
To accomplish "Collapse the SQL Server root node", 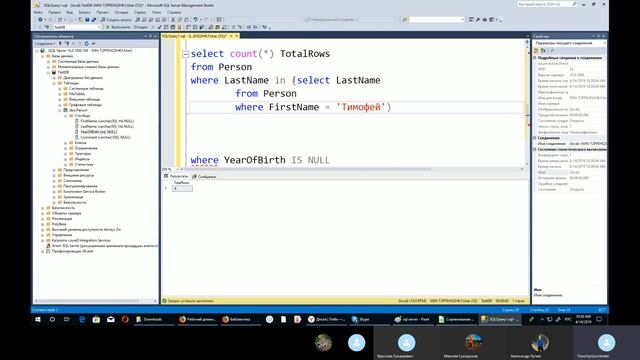I will [37, 51].
